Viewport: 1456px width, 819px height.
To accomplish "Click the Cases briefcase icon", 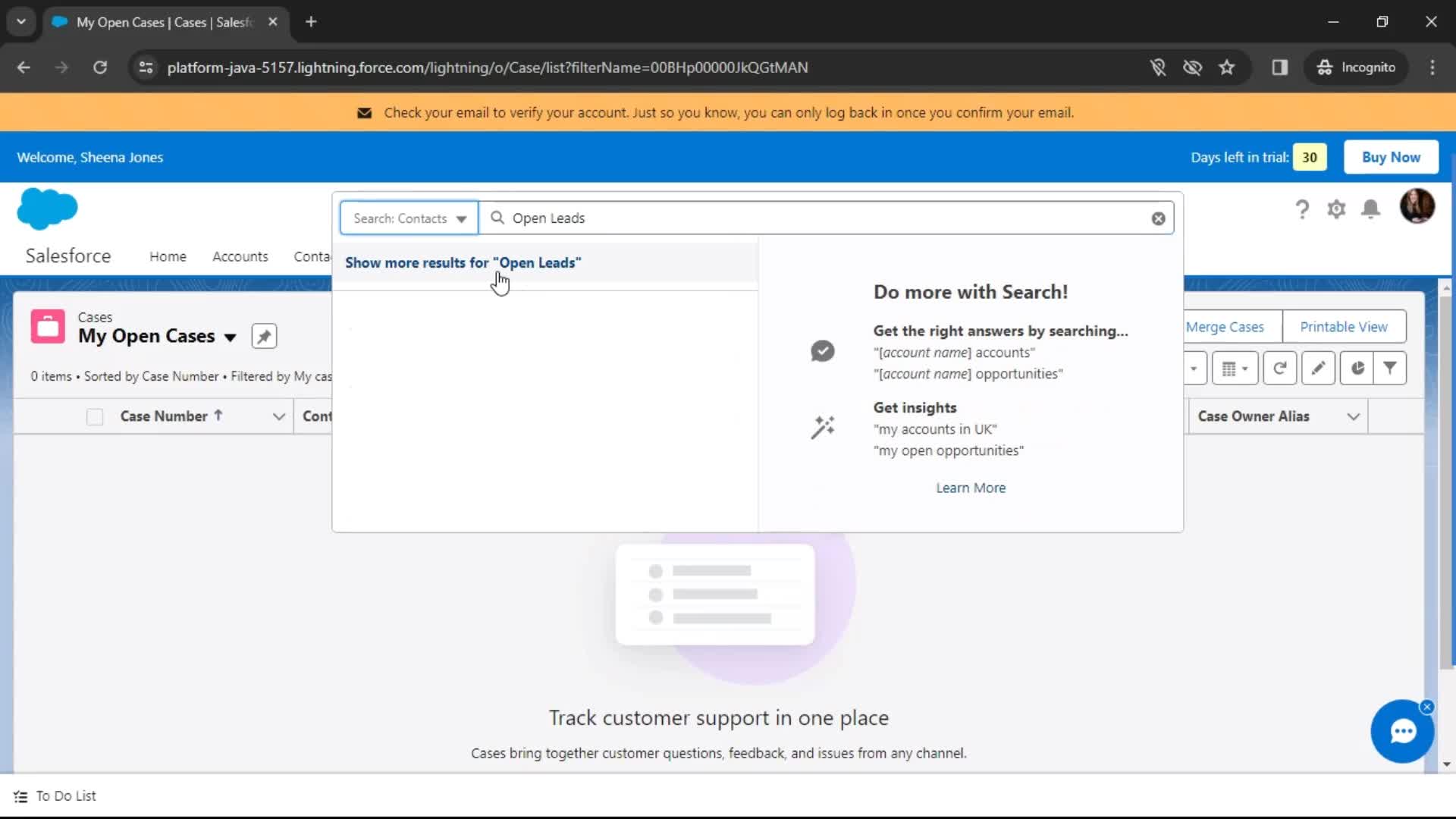I will click(48, 327).
